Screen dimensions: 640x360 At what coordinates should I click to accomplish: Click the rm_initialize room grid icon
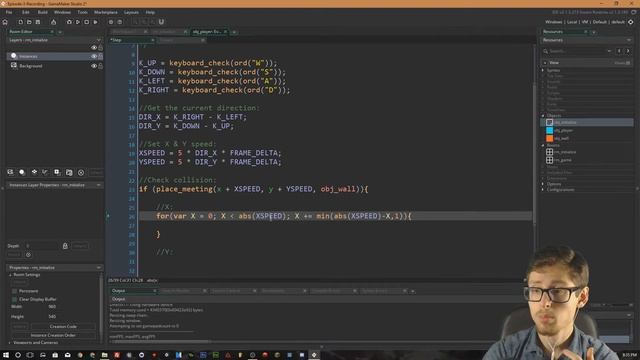click(549, 152)
